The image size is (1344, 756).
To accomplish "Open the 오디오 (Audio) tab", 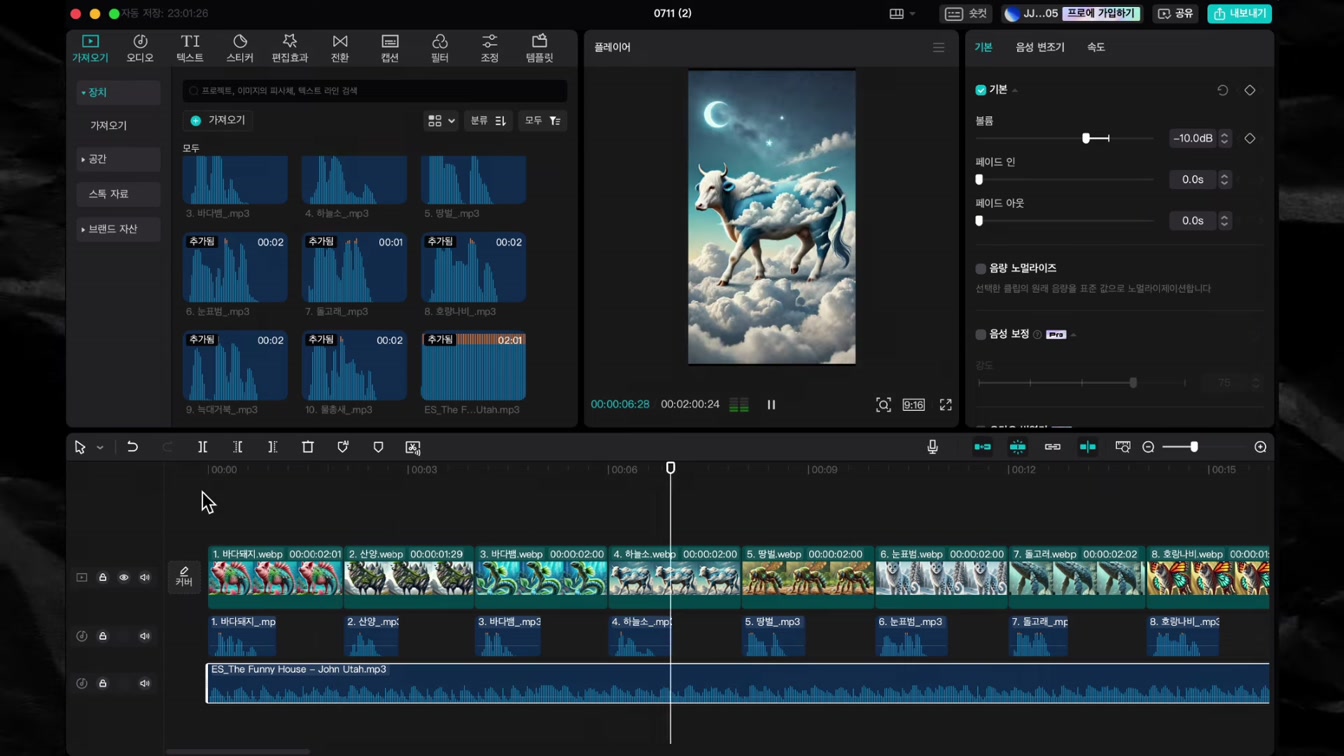I will point(140,47).
